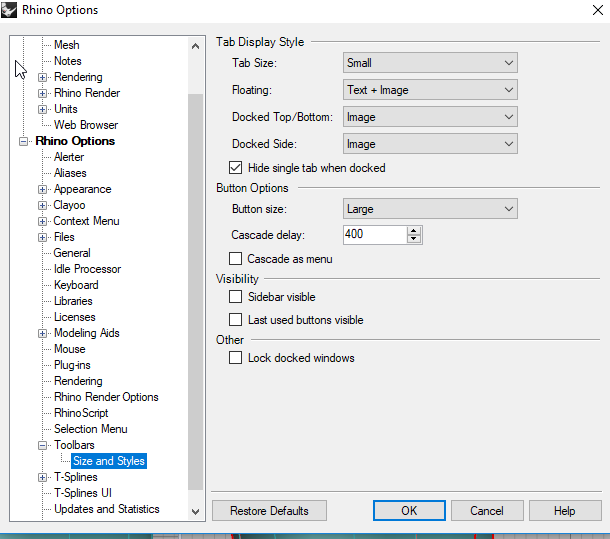610x539 pixels.
Task: Click into the Cascade delay field
Action: (374, 235)
